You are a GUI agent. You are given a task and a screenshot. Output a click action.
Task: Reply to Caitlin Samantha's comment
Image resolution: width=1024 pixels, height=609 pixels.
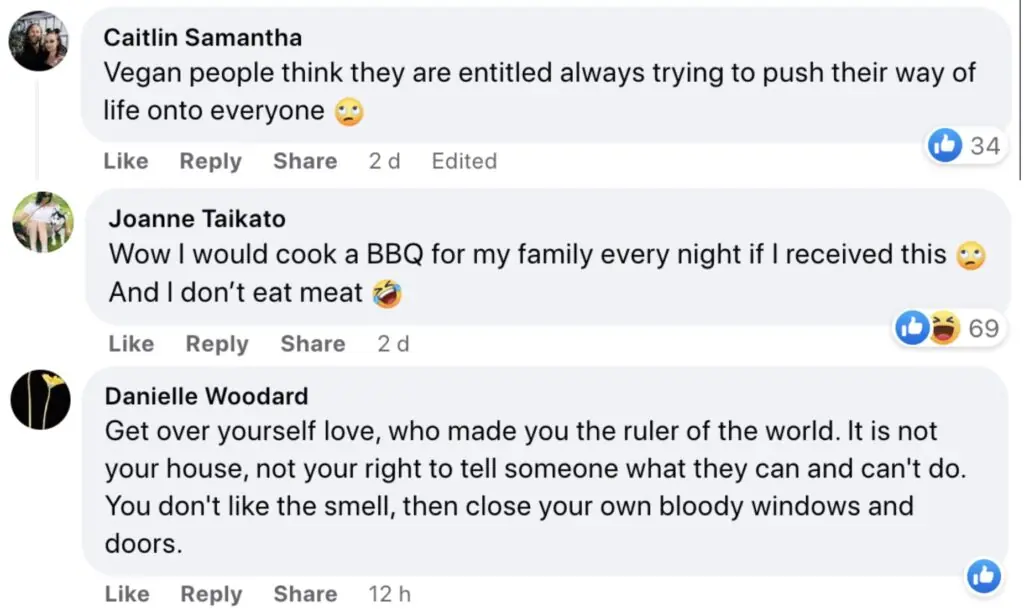pos(210,161)
